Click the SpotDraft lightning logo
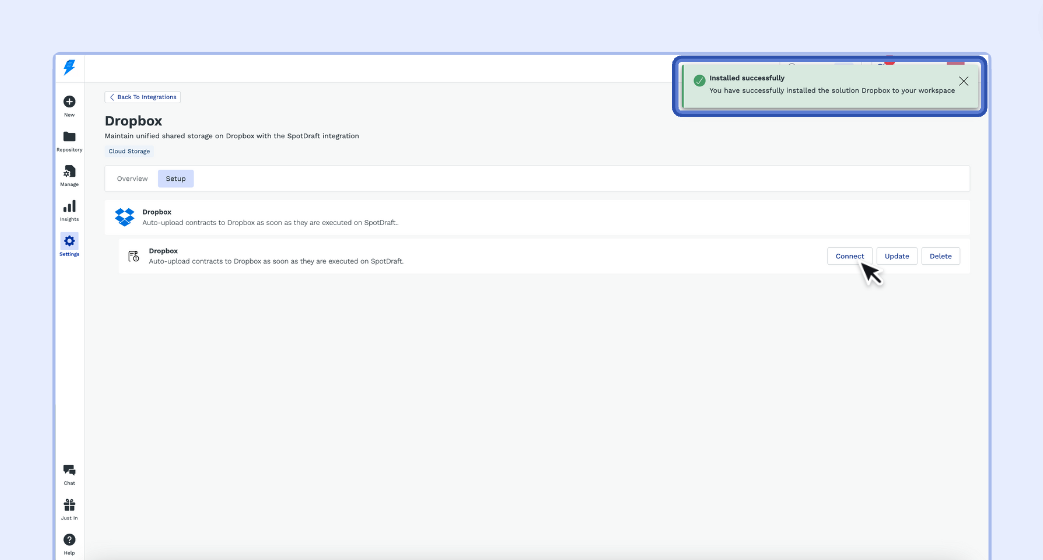 (x=69, y=67)
